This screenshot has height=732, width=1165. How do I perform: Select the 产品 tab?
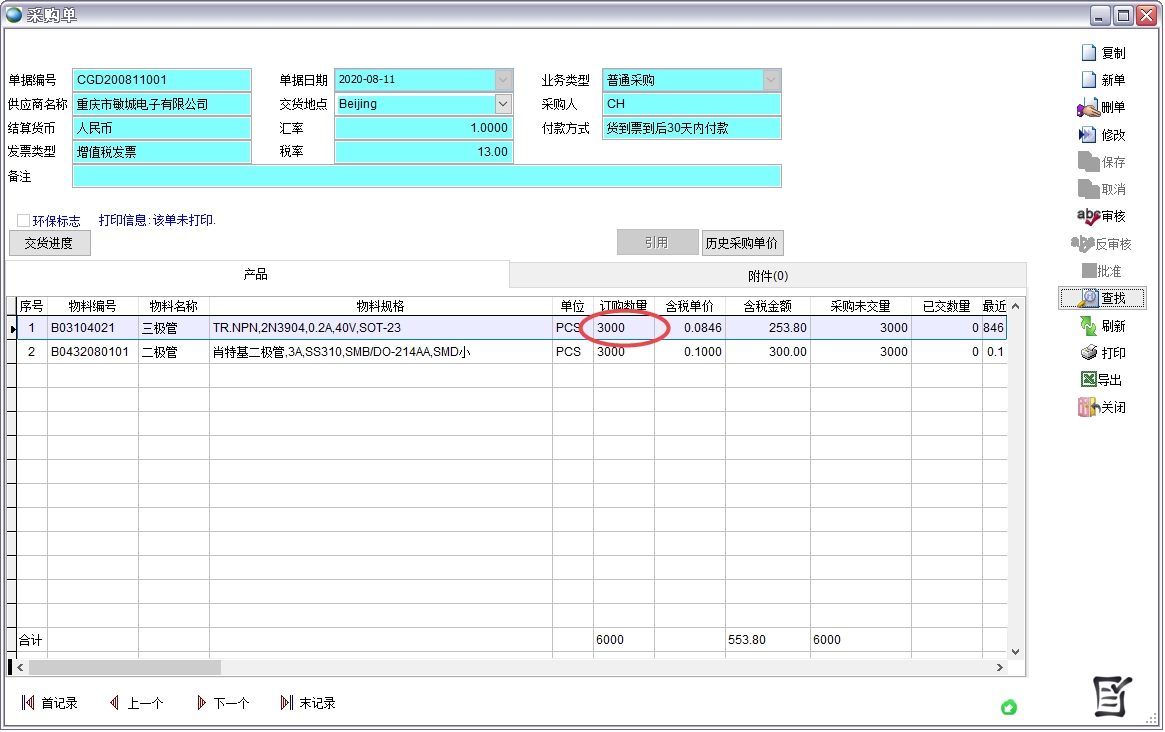pos(256,275)
